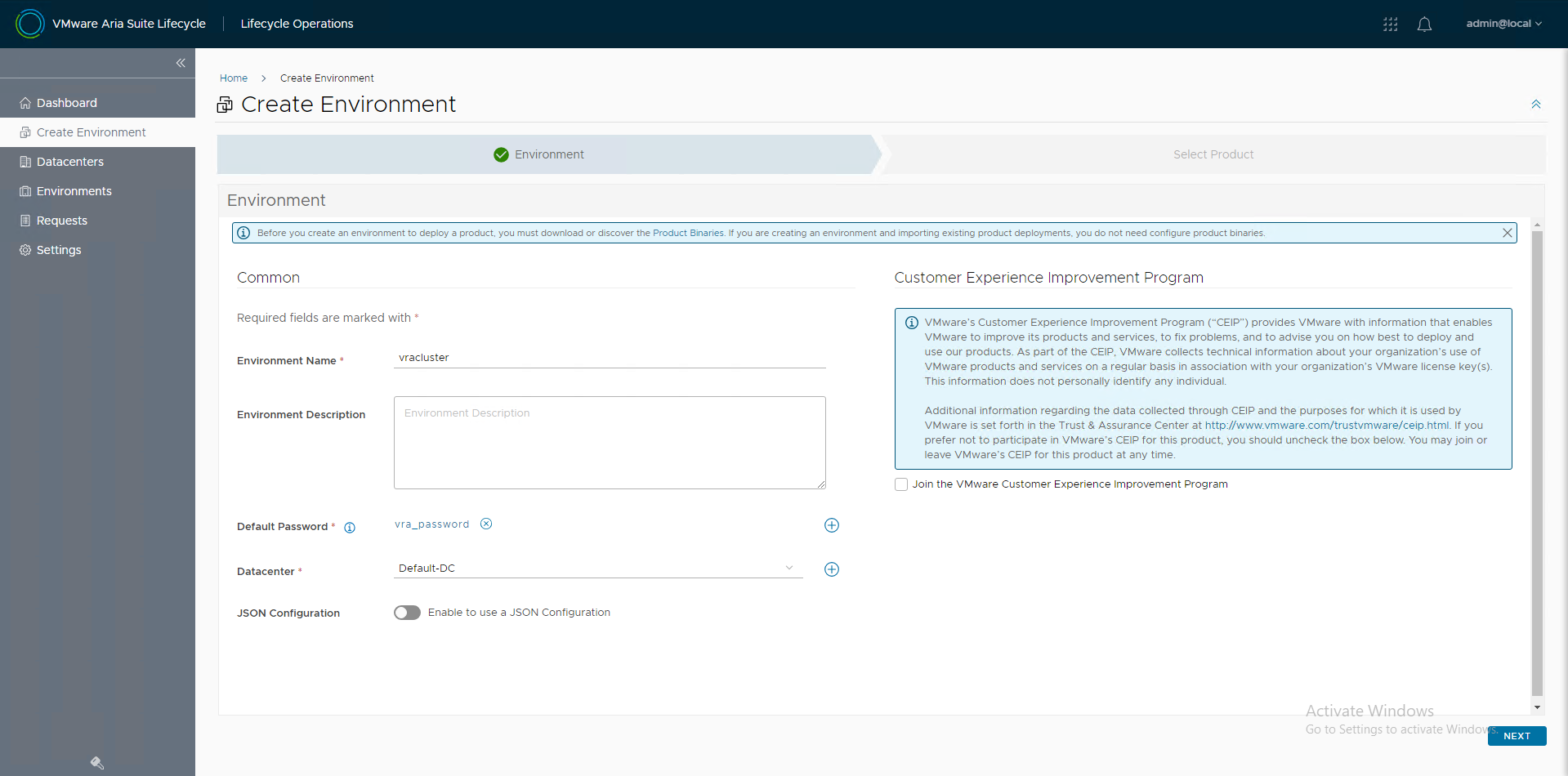Click Lifecycle Operations in top bar
1568x776 pixels.
coord(297,24)
